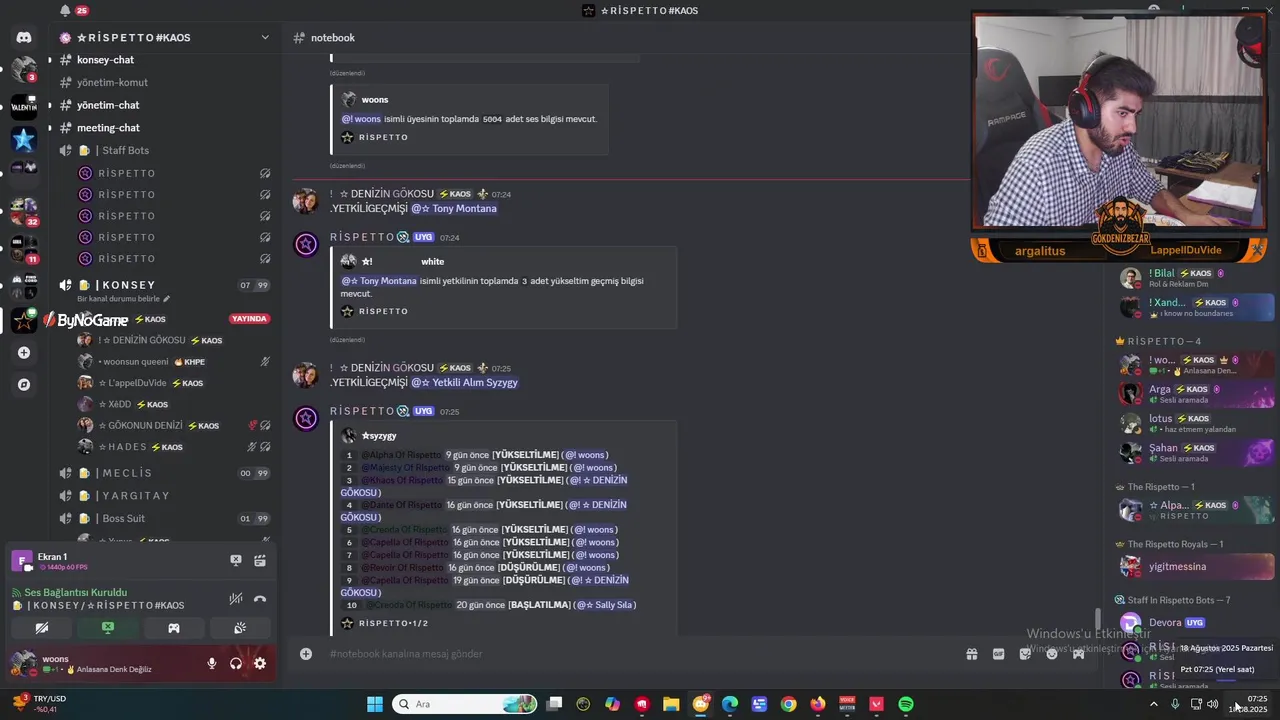Open TRY/USD widget on taskbar
Viewport: 1280px width, 720px height.
pyautogui.click(x=40, y=704)
